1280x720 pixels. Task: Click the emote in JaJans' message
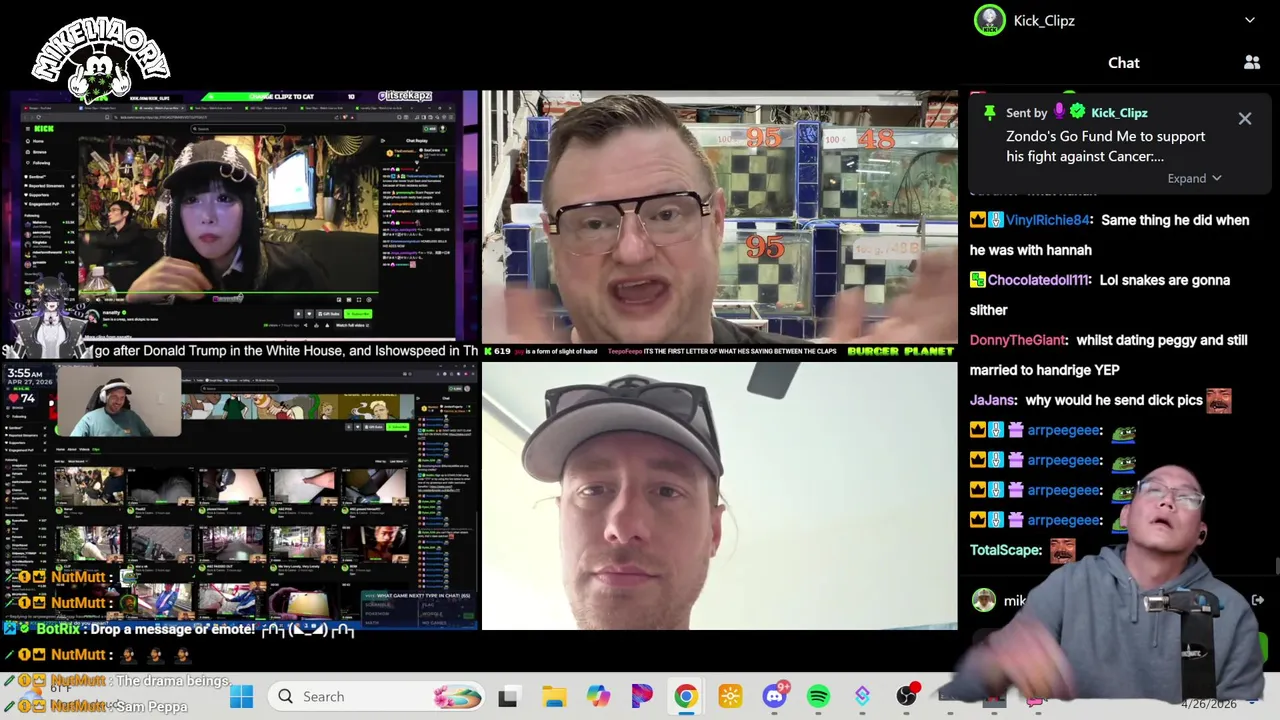click(x=1218, y=400)
